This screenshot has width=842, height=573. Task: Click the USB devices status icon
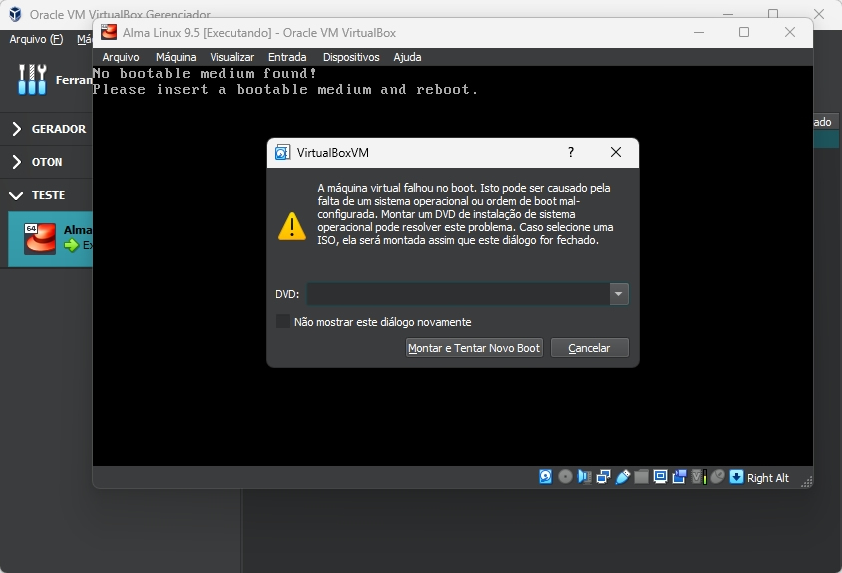pos(622,477)
